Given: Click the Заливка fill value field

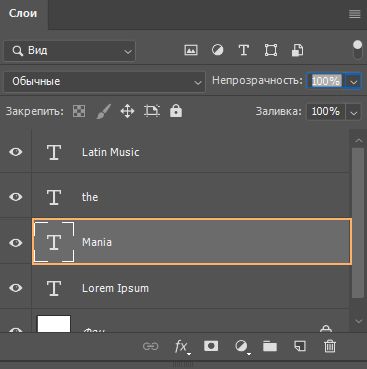Looking at the screenshot, I should (326, 111).
